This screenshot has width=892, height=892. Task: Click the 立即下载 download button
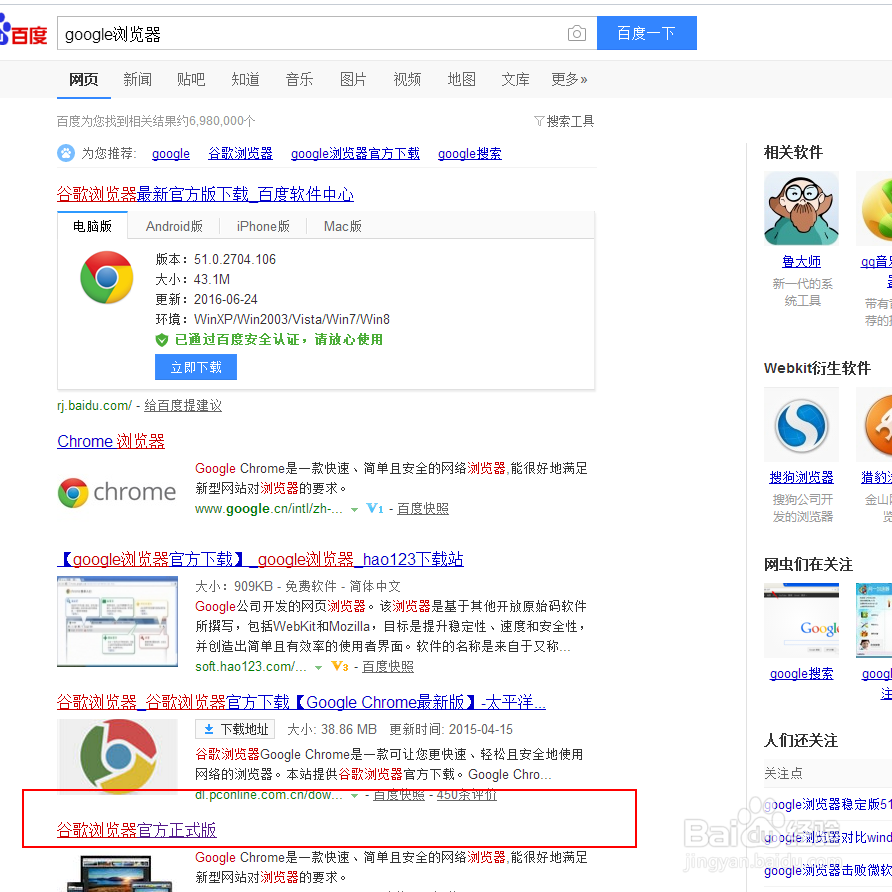click(x=196, y=367)
